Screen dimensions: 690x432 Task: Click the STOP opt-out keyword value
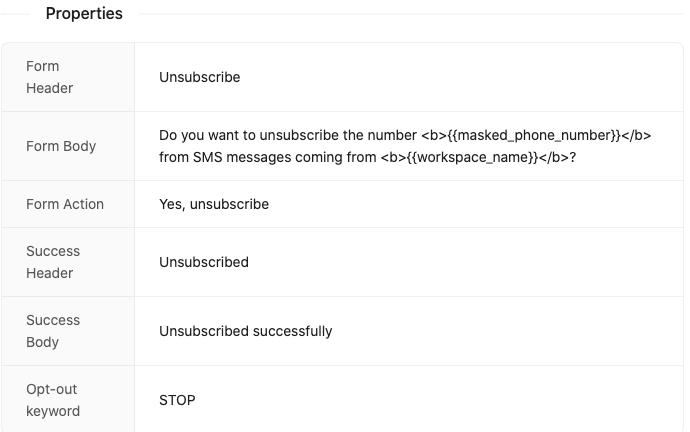pos(177,400)
